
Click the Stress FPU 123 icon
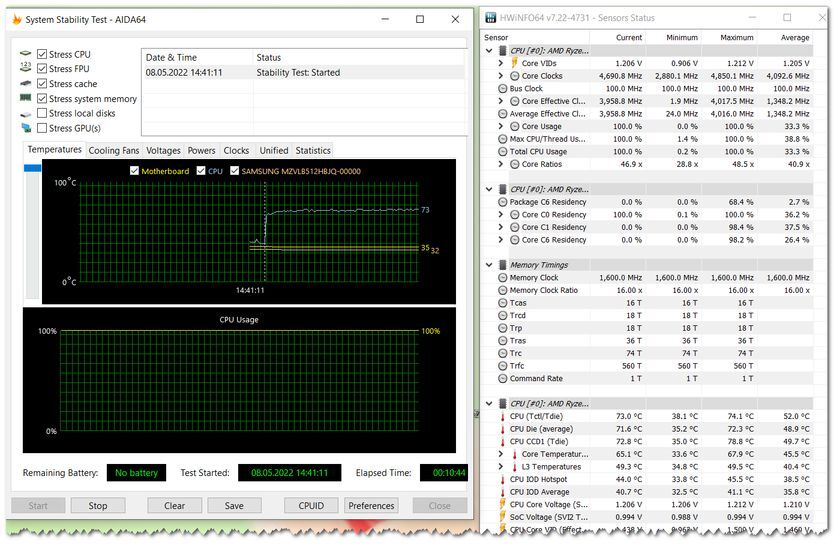click(x=25, y=69)
